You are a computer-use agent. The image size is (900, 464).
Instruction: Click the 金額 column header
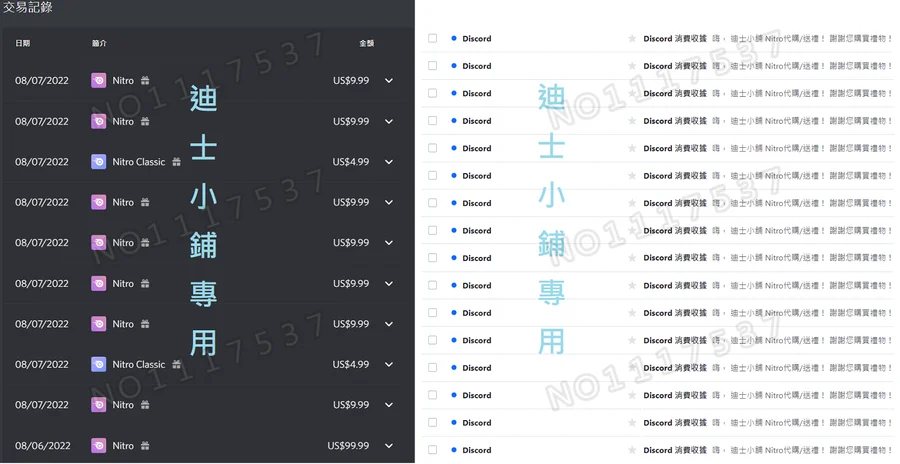tap(366, 44)
